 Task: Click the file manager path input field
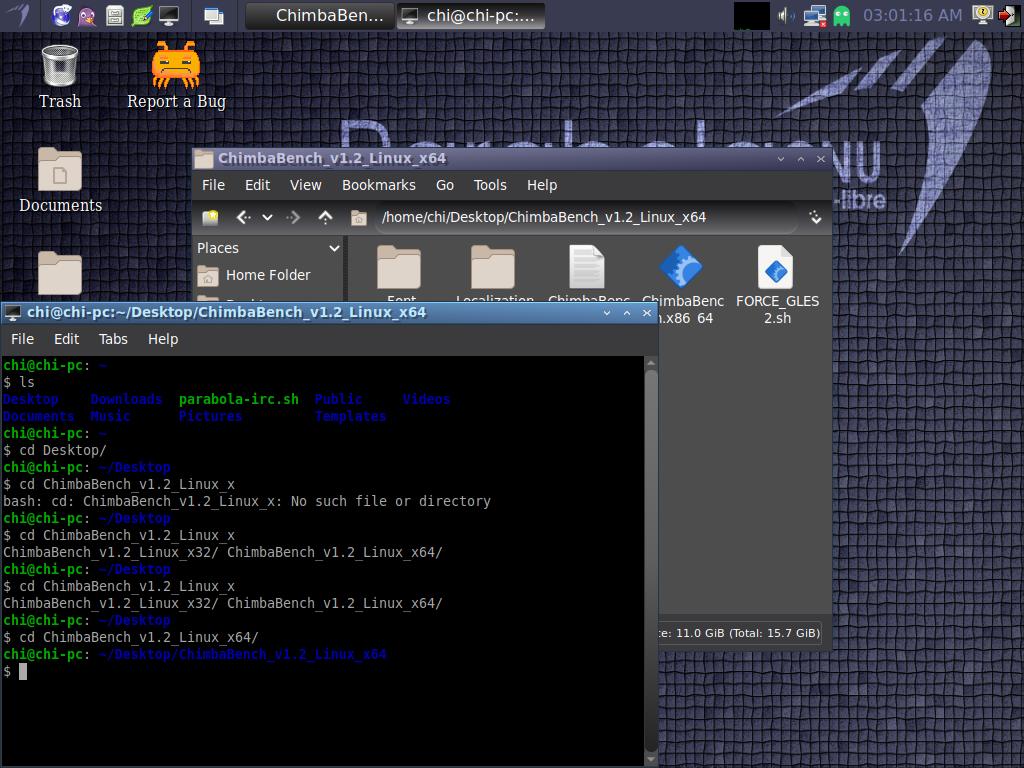tap(585, 217)
